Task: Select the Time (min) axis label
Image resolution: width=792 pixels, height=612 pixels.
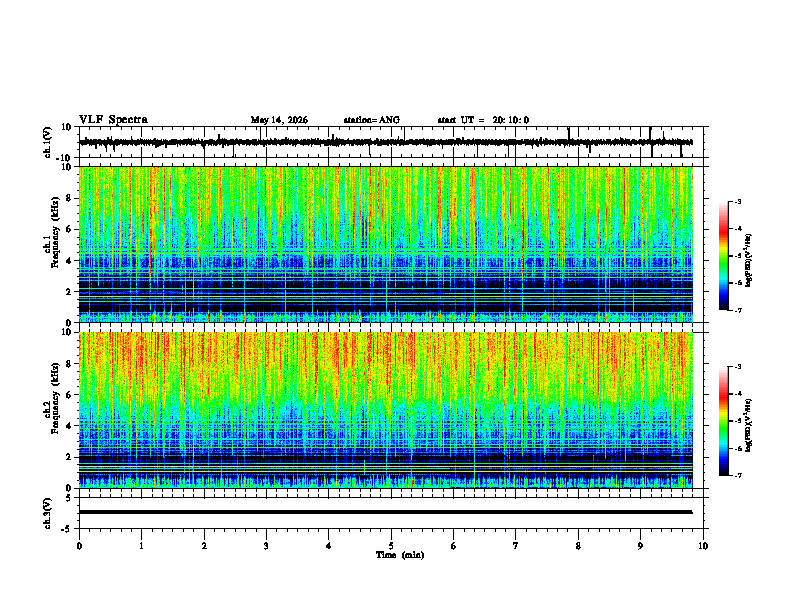Action: [400, 555]
